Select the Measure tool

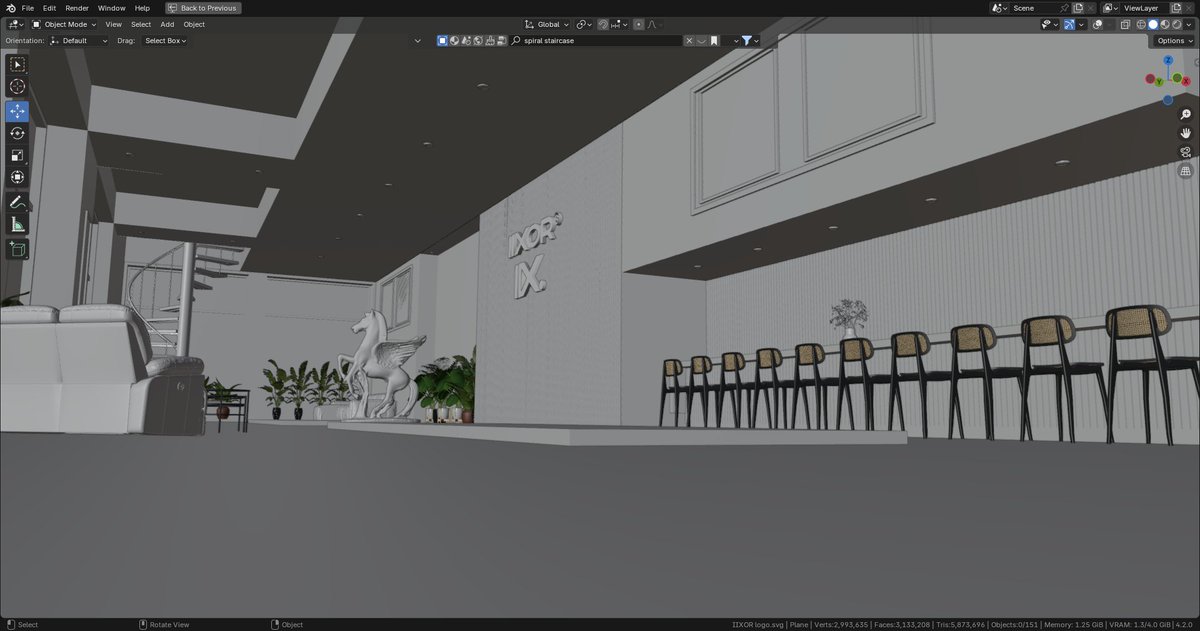17,223
